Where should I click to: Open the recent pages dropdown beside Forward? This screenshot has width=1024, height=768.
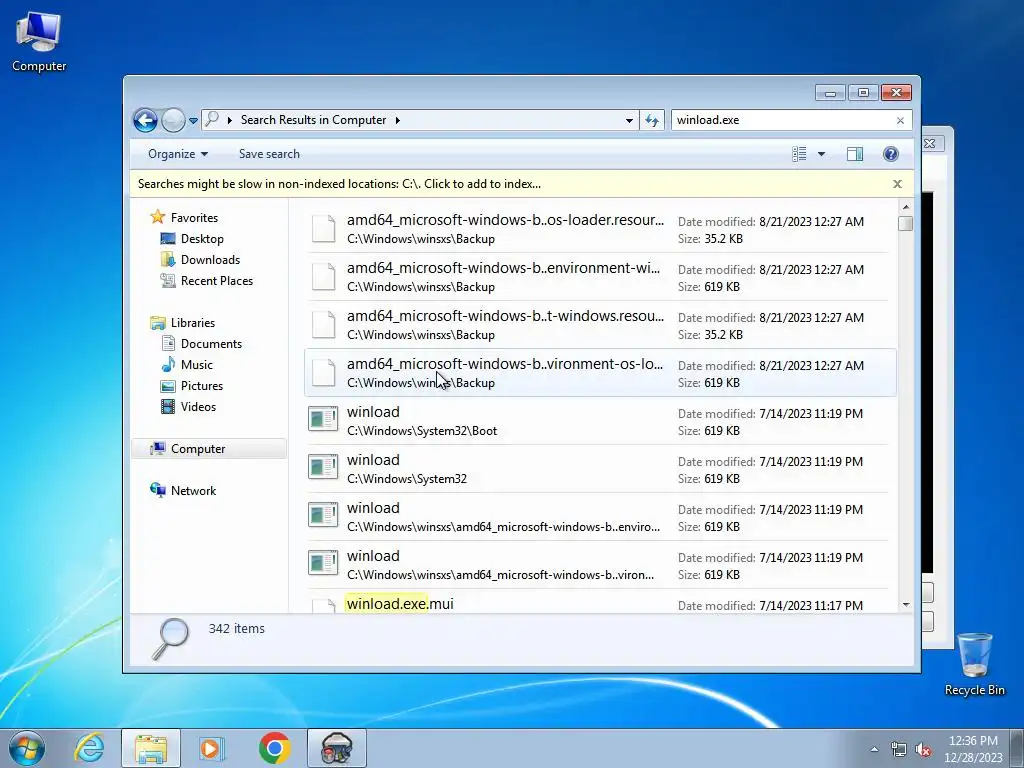point(193,121)
